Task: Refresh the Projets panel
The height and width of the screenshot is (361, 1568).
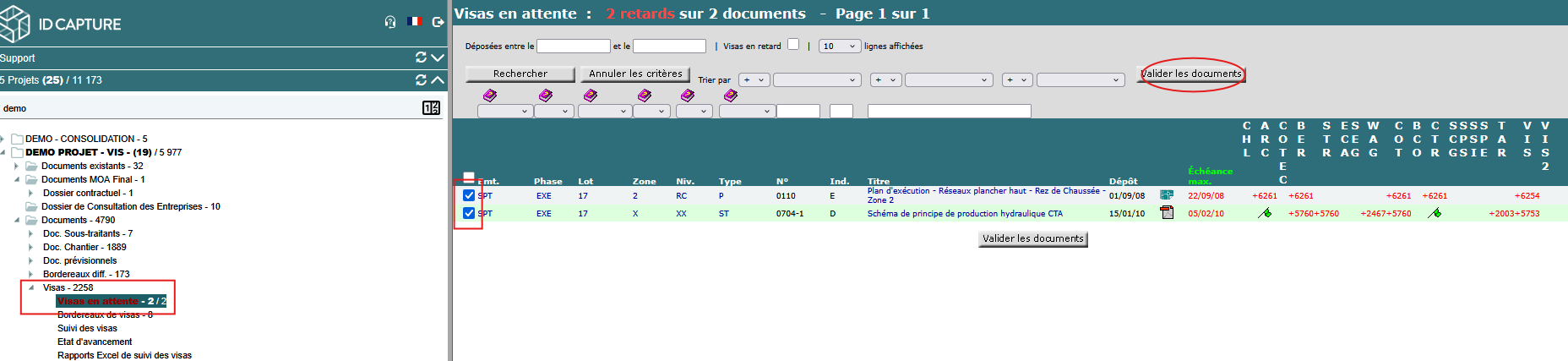Action: pos(421,79)
